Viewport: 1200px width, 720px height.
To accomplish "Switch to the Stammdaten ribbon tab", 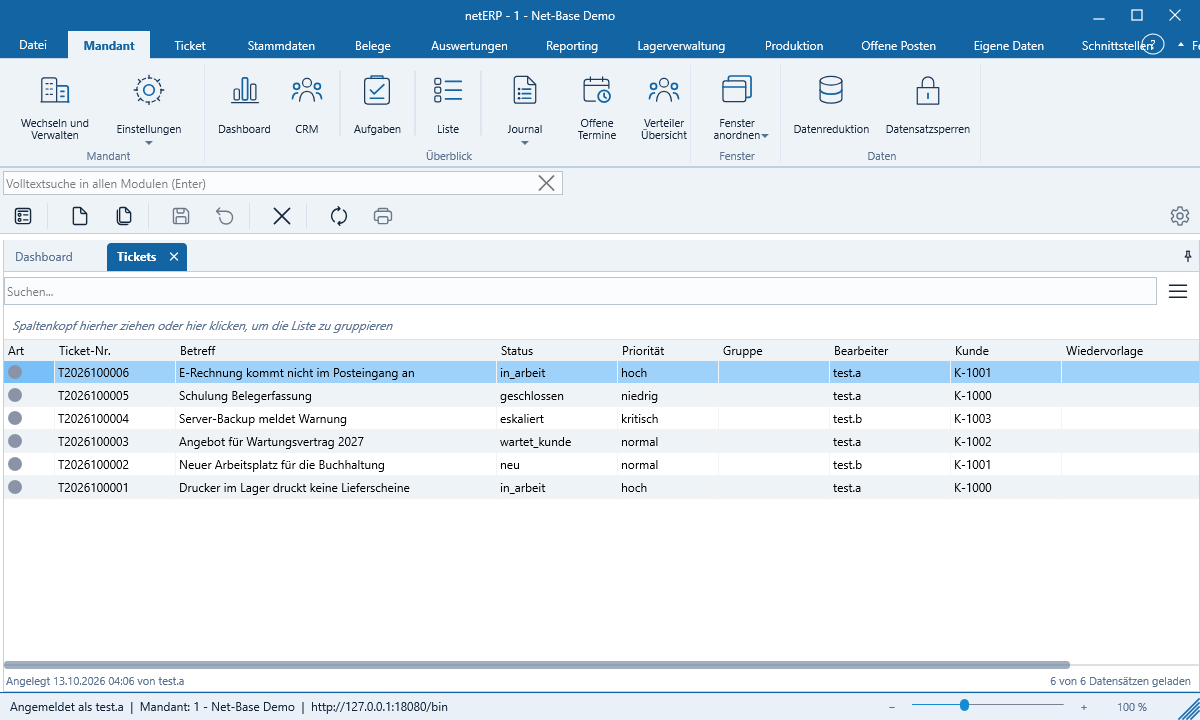I will (x=281, y=45).
